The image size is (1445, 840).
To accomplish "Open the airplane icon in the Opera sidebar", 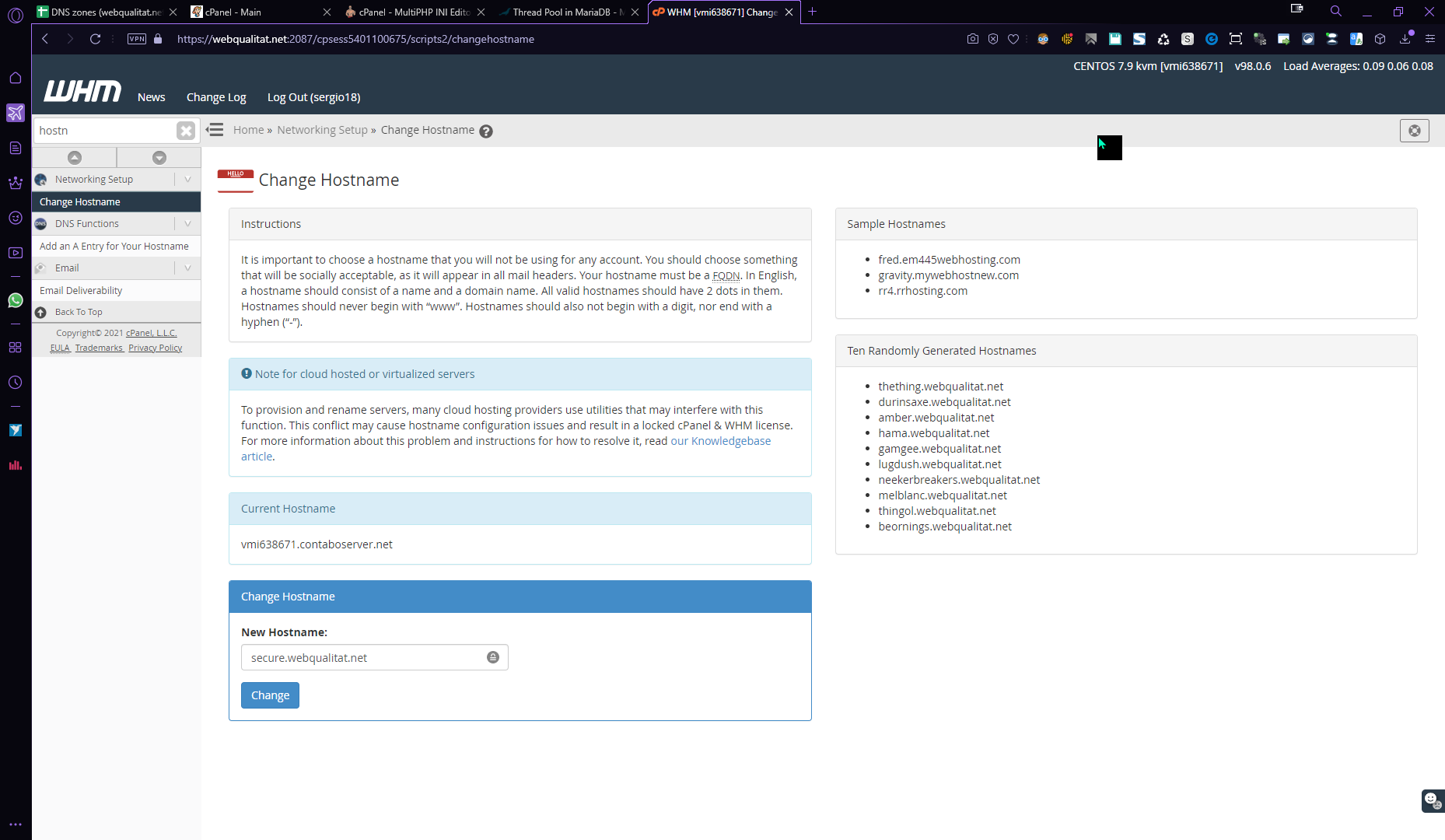I will (x=16, y=113).
